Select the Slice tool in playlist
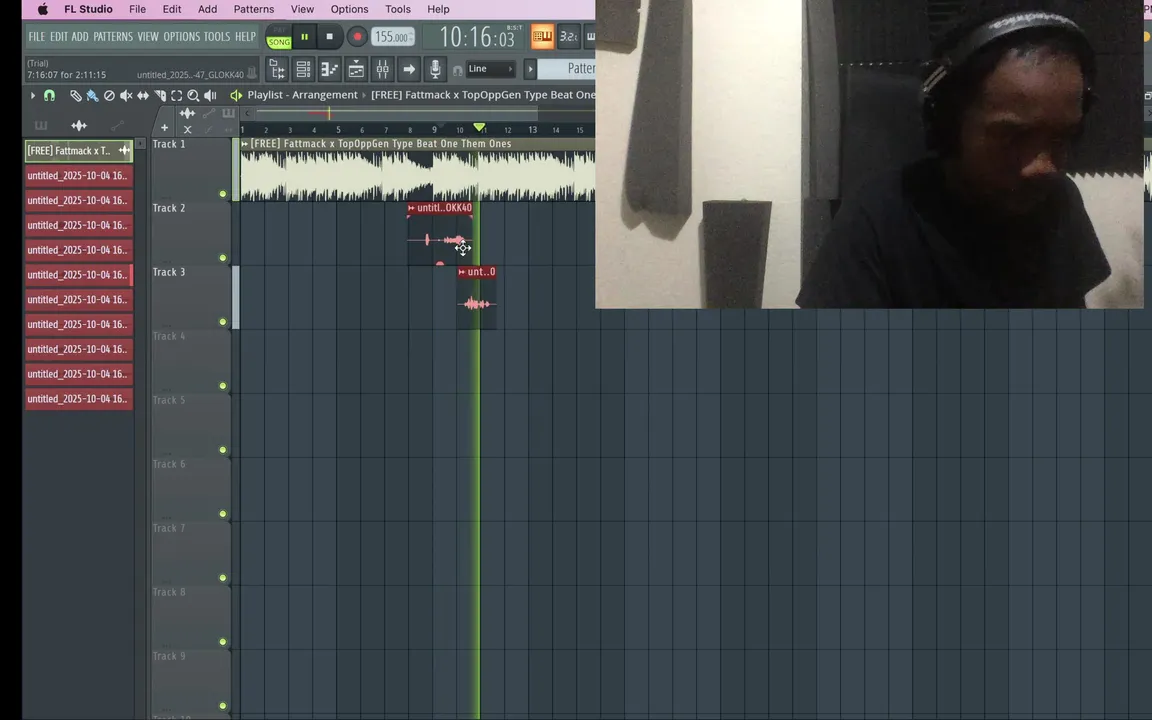Screen dimensions: 1152x720 point(160,96)
